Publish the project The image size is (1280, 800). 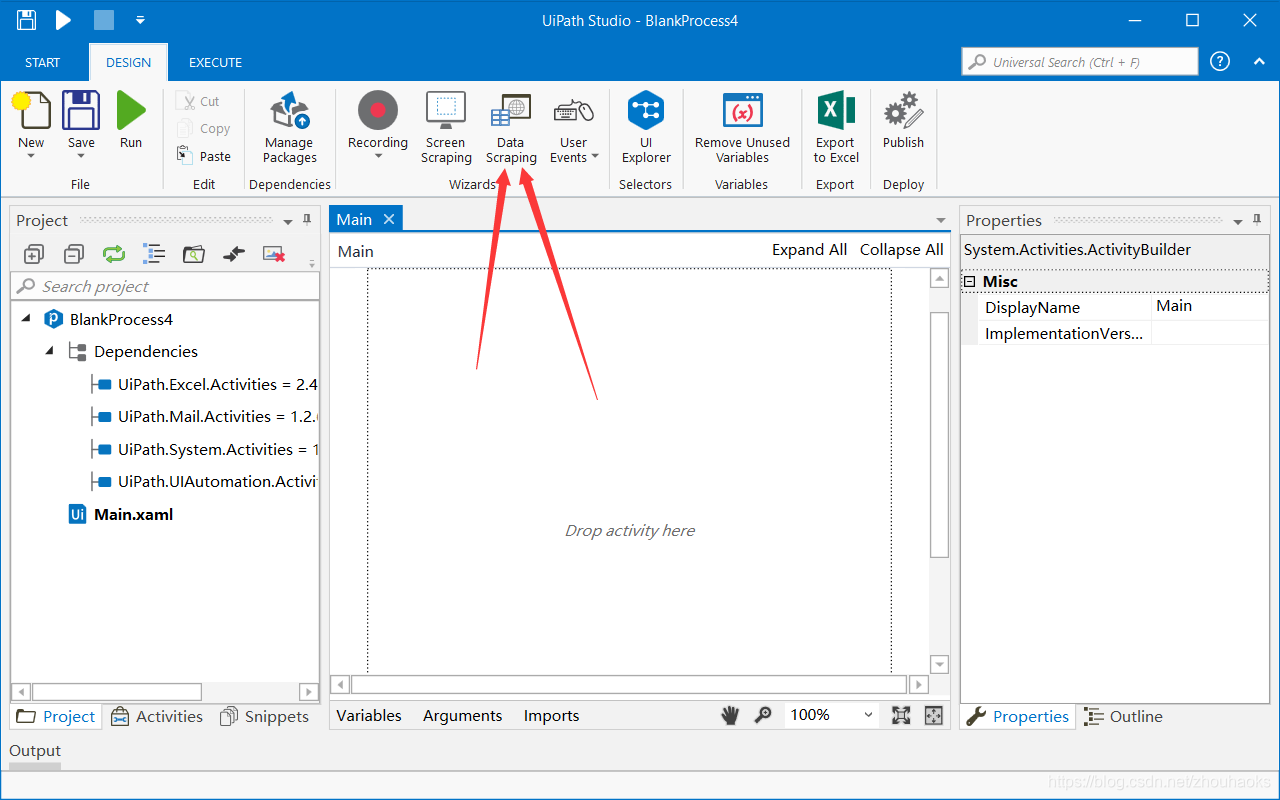click(903, 120)
